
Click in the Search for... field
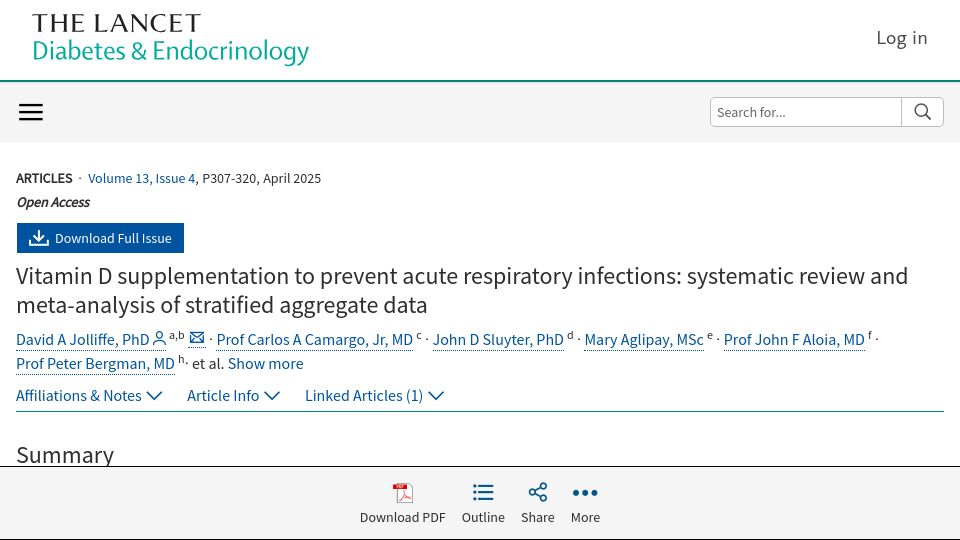point(806,112)
